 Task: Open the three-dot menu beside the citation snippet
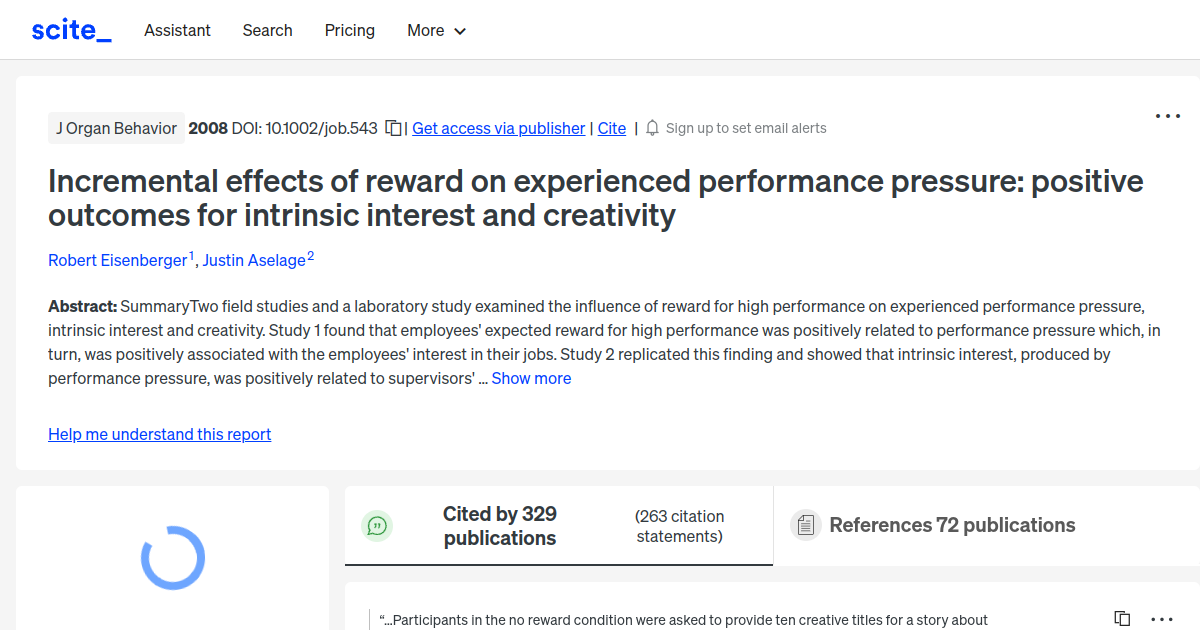click(1161, 620)
